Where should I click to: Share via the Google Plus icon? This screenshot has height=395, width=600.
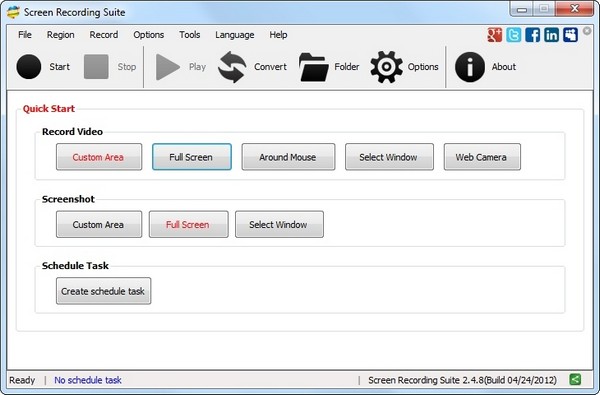pos(494,35)
